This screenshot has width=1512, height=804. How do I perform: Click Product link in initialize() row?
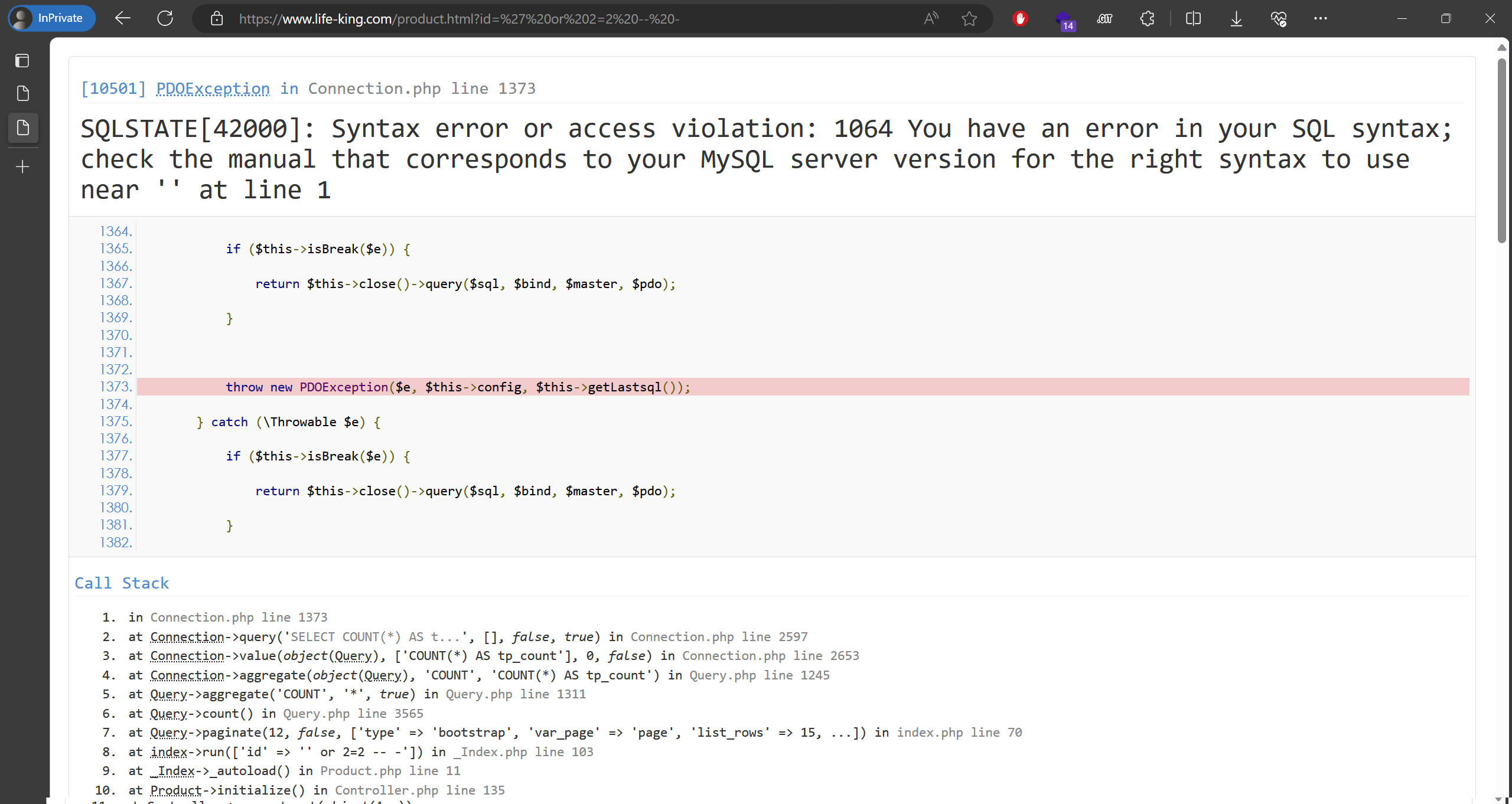tap(176, 790)
